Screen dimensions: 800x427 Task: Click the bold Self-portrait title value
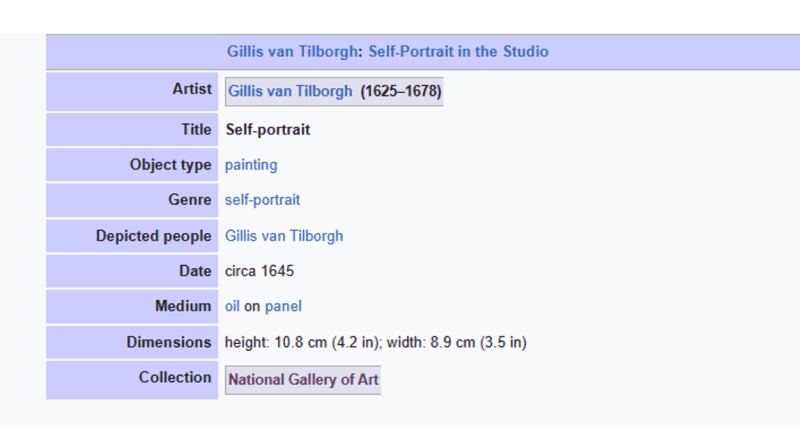(268, 130)
